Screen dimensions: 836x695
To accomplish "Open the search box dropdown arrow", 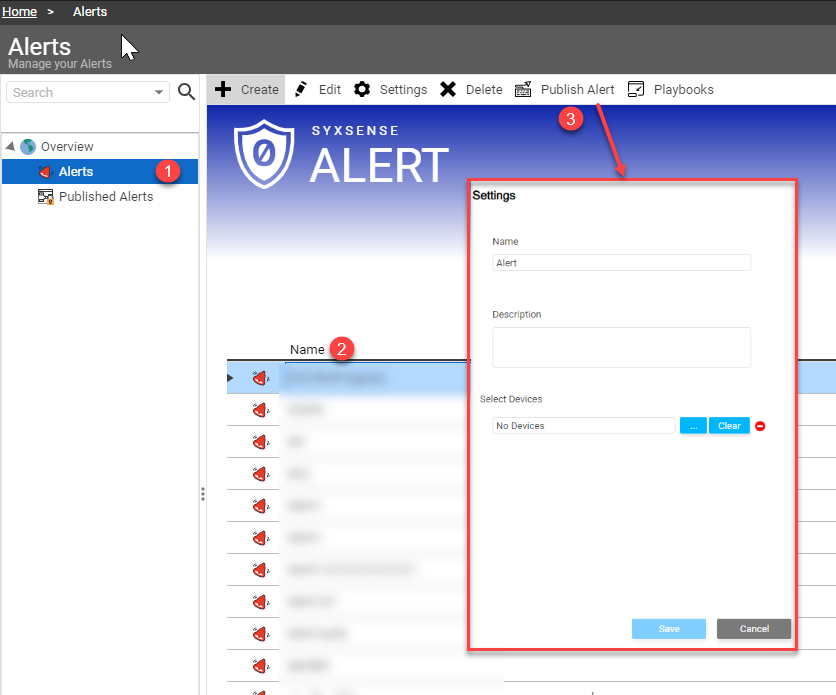I will click(160, 92).
